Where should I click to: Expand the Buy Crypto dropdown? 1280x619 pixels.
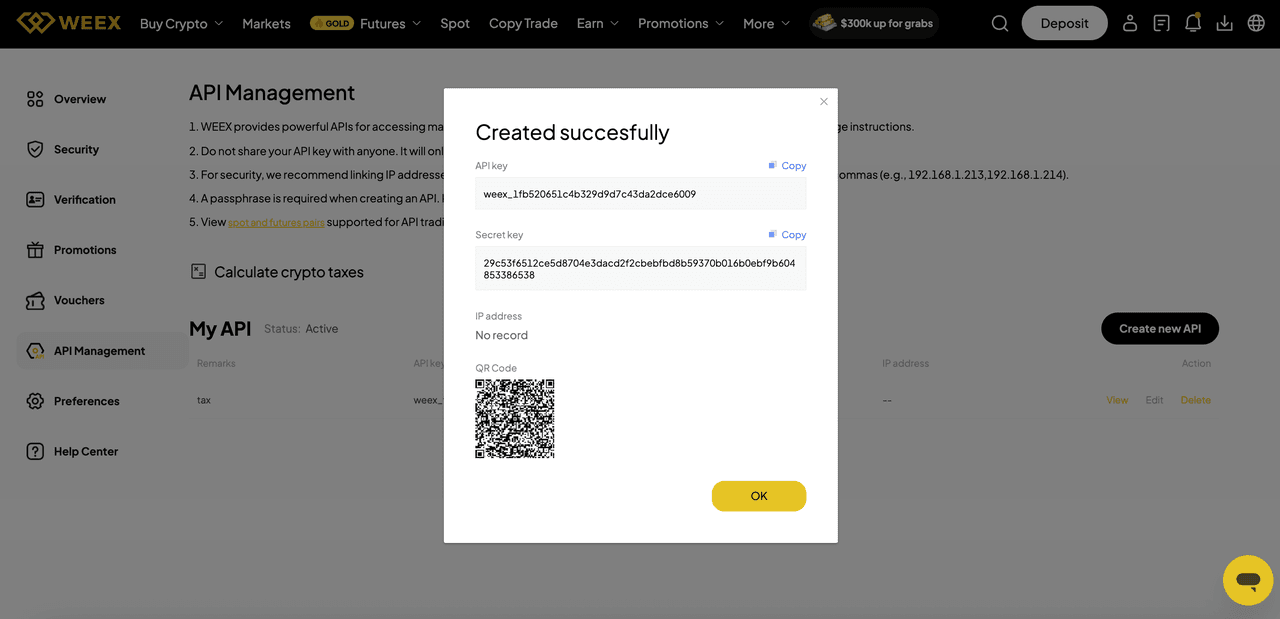point(181,23)
